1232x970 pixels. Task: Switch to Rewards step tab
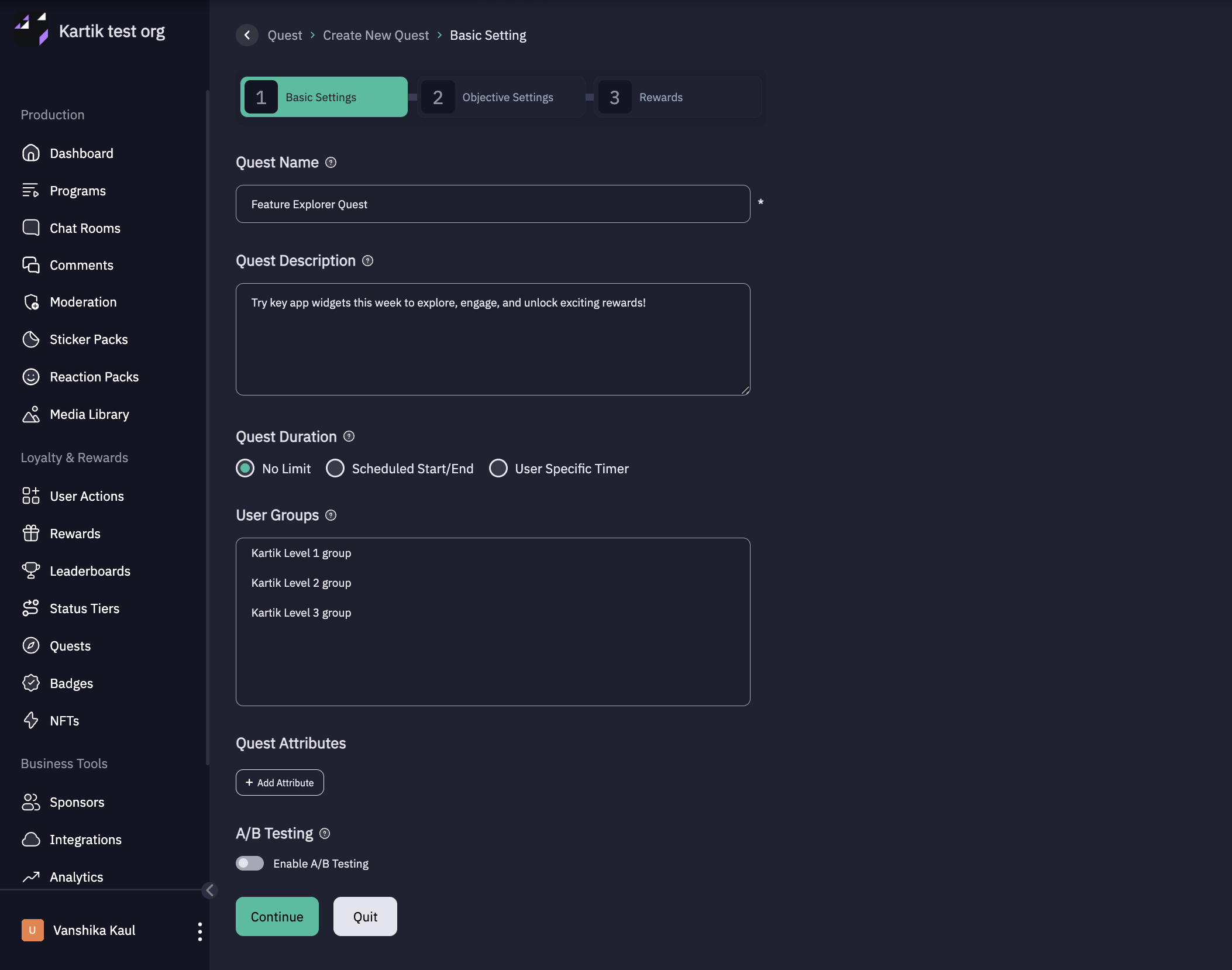point(677,97)
